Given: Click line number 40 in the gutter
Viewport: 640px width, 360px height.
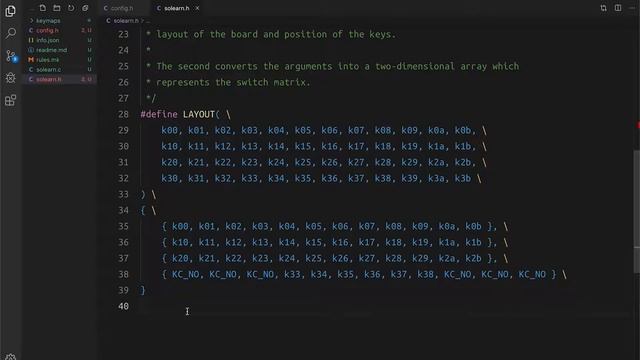Looking at the screenshot, I should point(123,306).
